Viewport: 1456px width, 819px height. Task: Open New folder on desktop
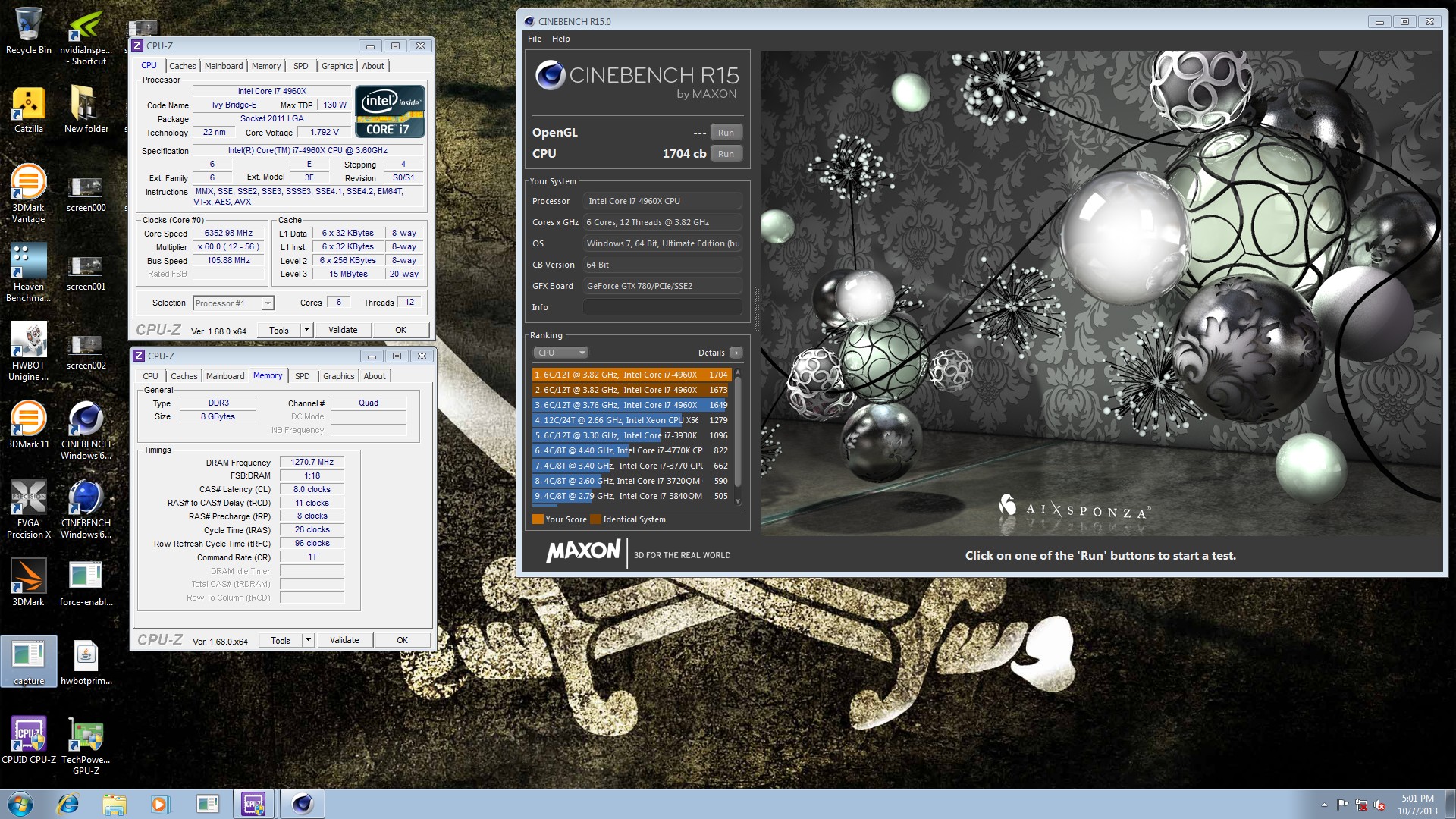(x=86, y=109)
